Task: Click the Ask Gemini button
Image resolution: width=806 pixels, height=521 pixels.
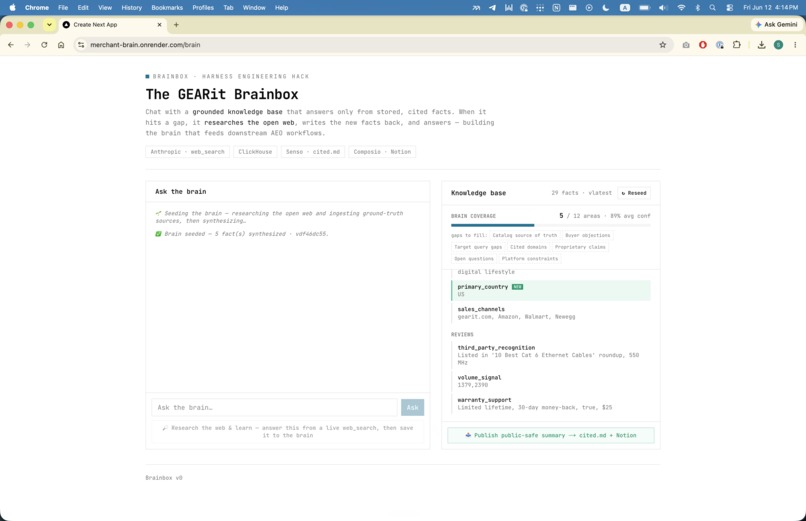Action: coord(776,25)
